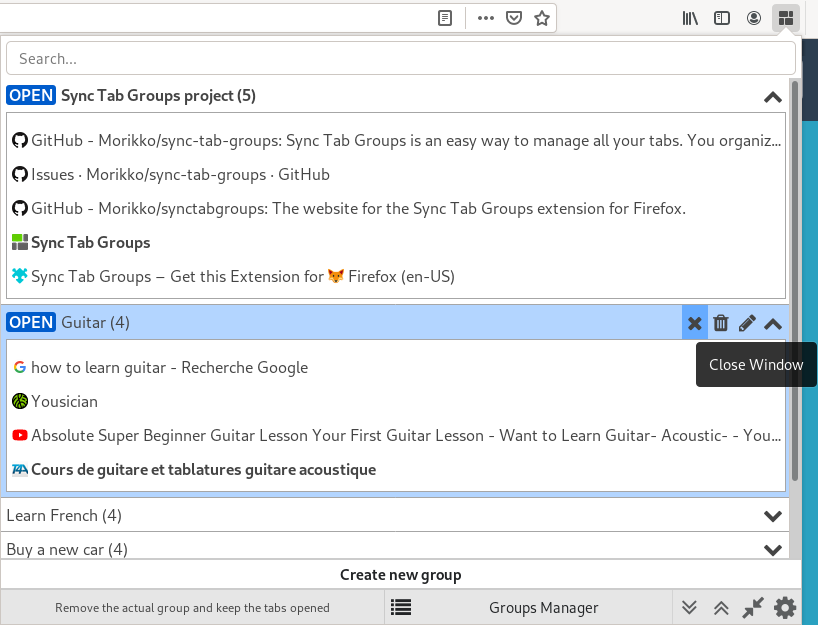Click the popup vertical scrollbar
Image resolution: width=818 pixels, height=625 pixels.
tap(795, 281)
